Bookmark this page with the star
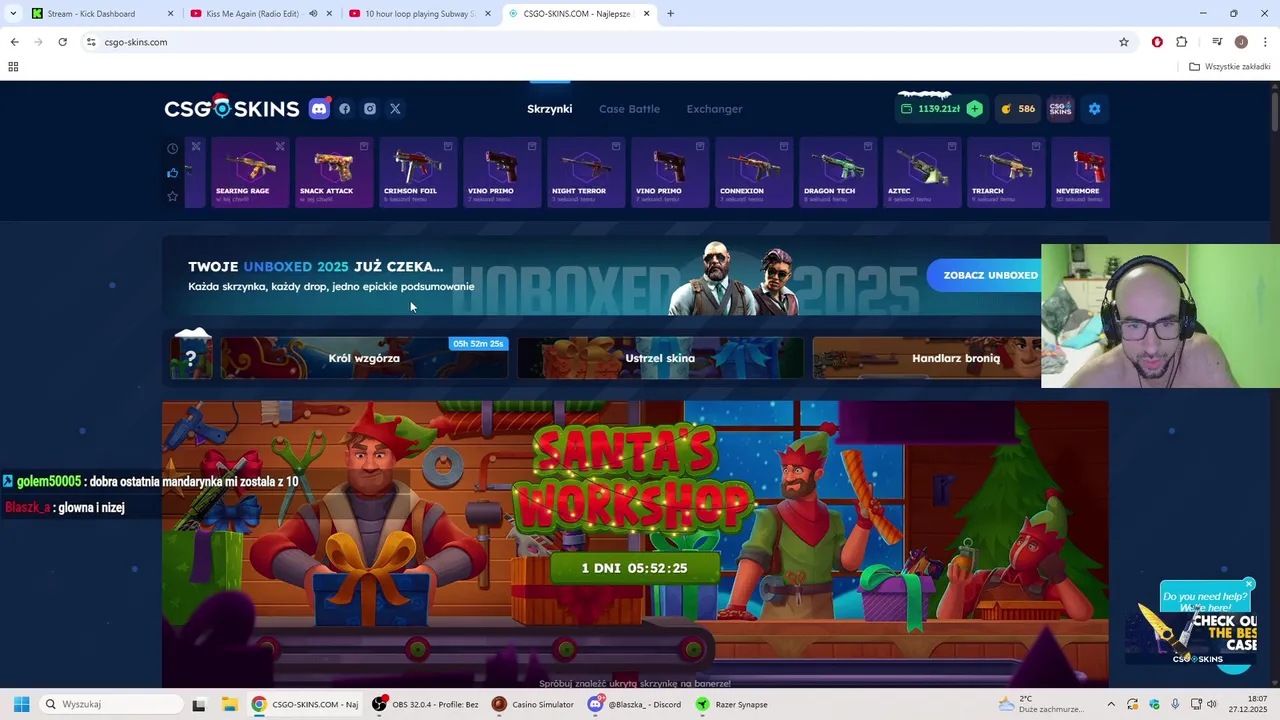The height and width of the screenshot is (720, 1280). click(x=1124, y=42)
